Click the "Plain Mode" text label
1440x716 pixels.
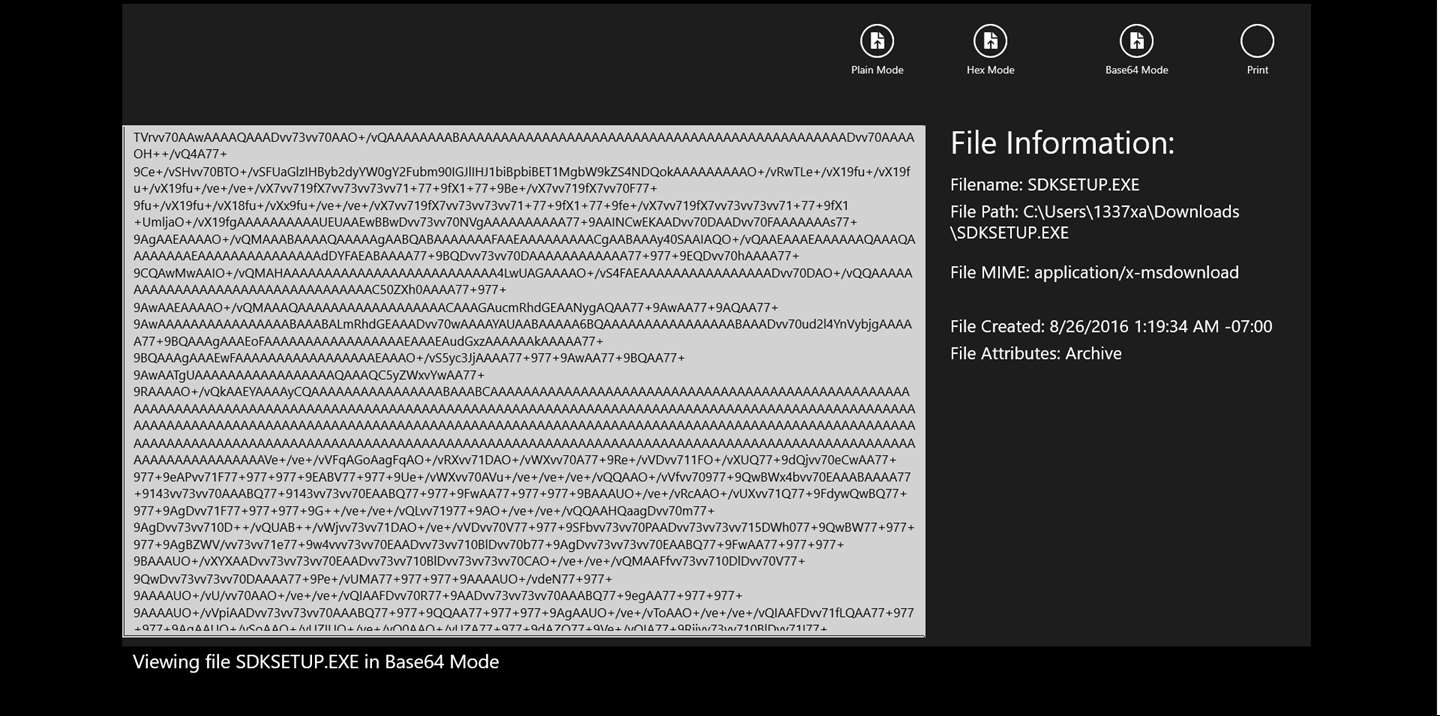click(x=877, y=70)
